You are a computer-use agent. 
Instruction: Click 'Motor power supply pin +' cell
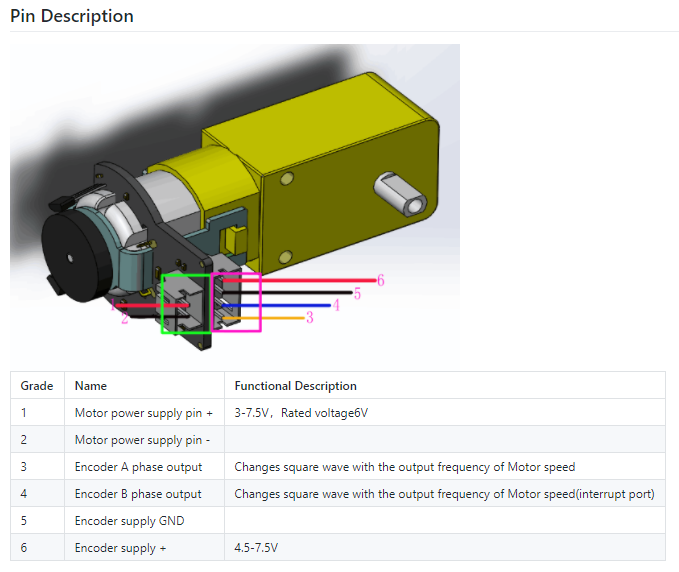(144, 412)
